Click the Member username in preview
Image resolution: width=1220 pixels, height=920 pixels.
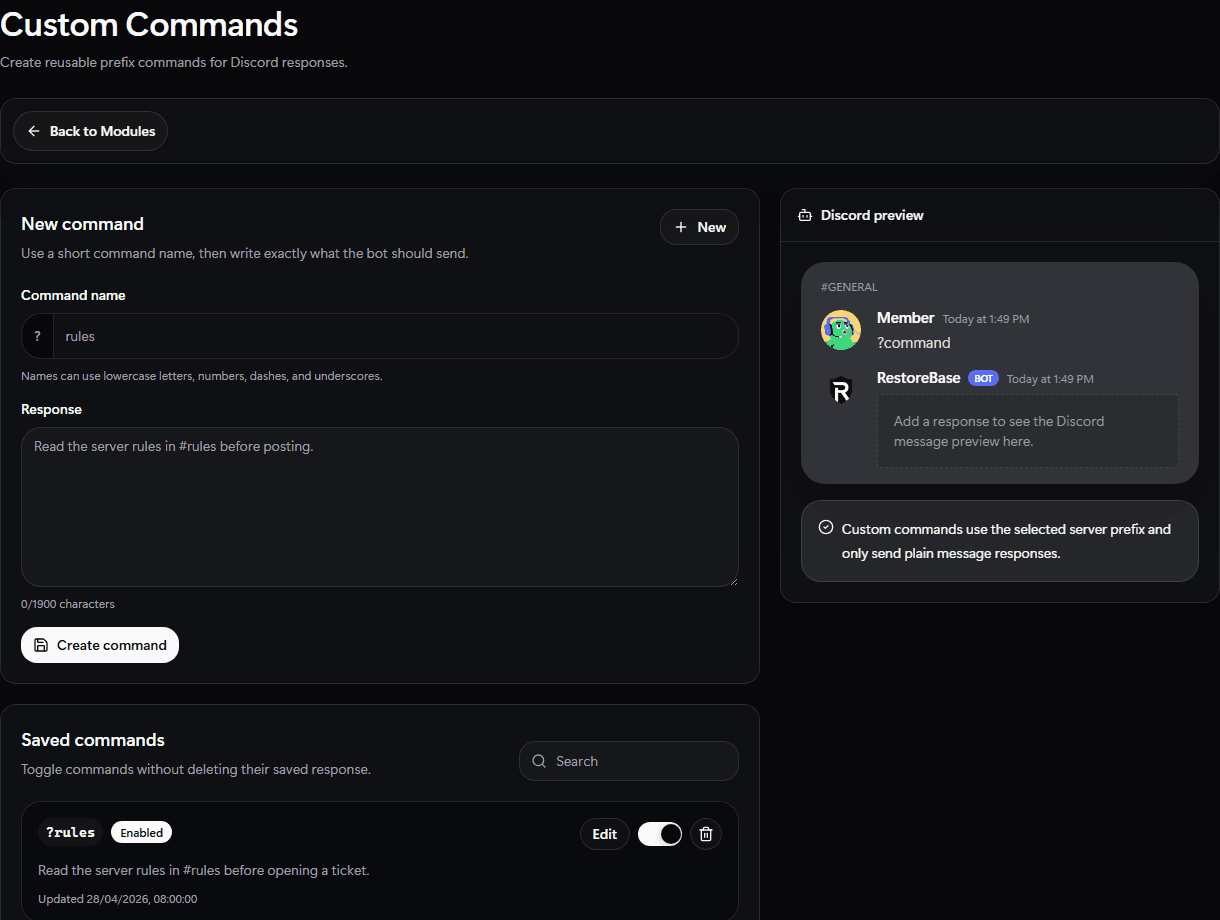tap(905, 318)
